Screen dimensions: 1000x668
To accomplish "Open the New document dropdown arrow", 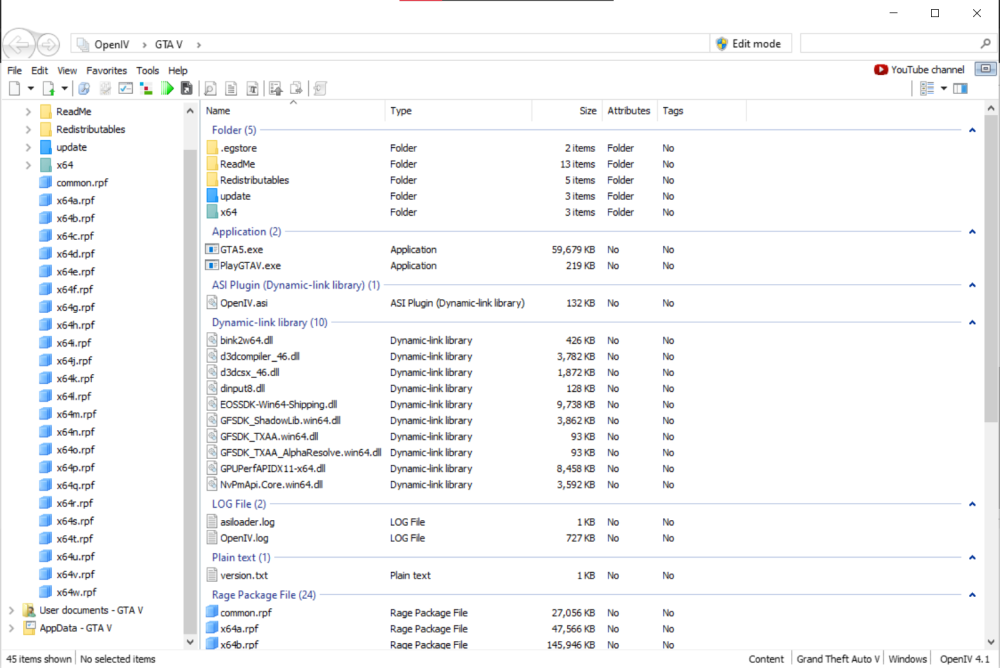I will click(x=30, y=89).
